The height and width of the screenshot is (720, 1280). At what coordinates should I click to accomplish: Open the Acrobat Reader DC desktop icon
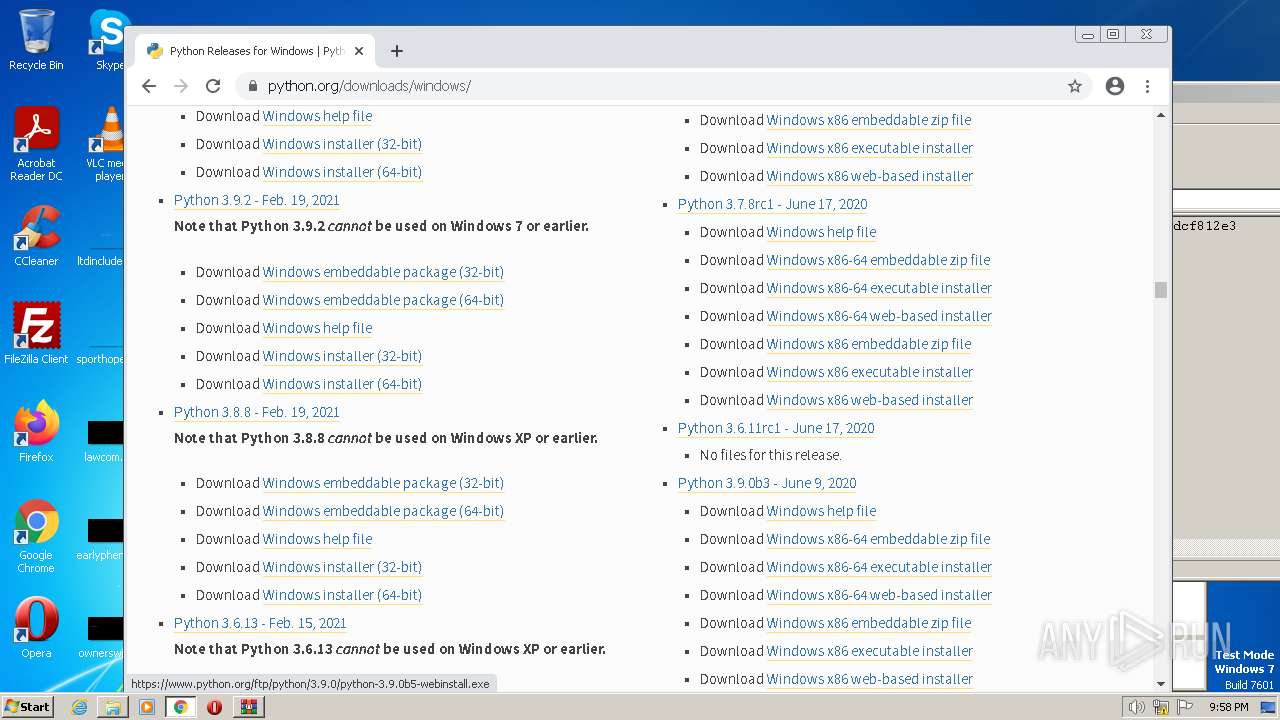[36, 144]
